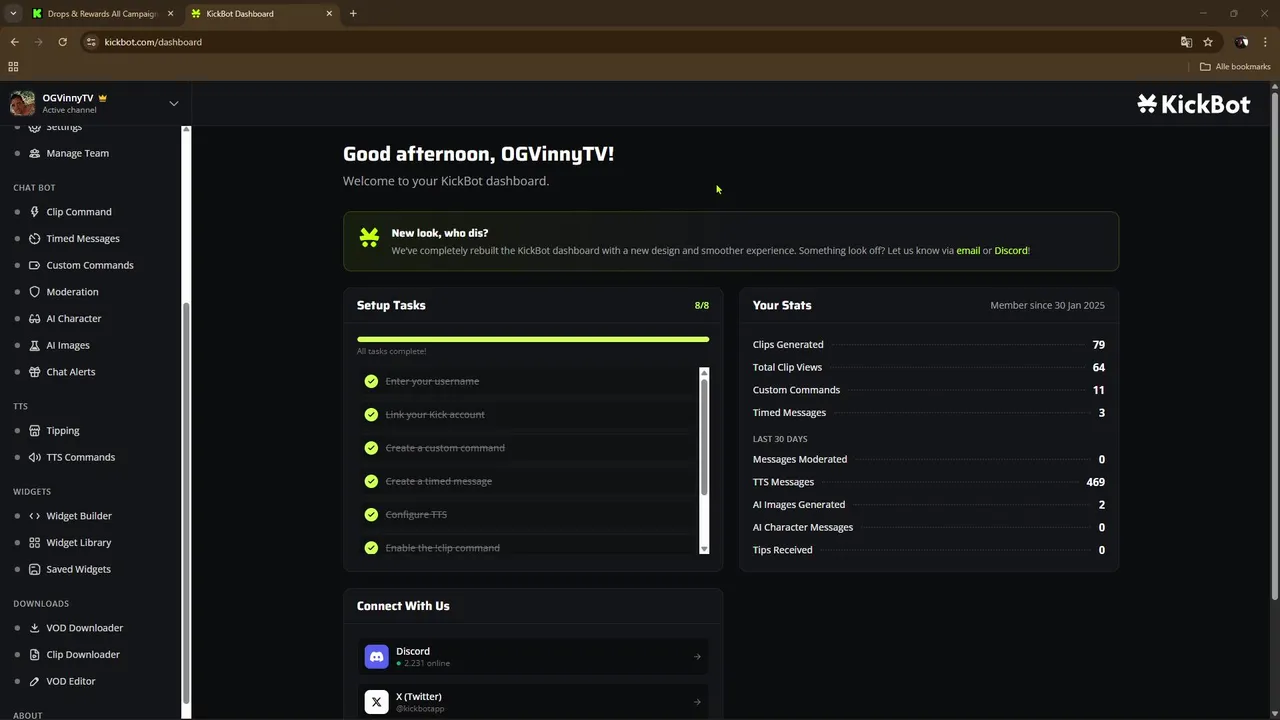Bookmark this page with star icon

click(x=1208, y=42)
